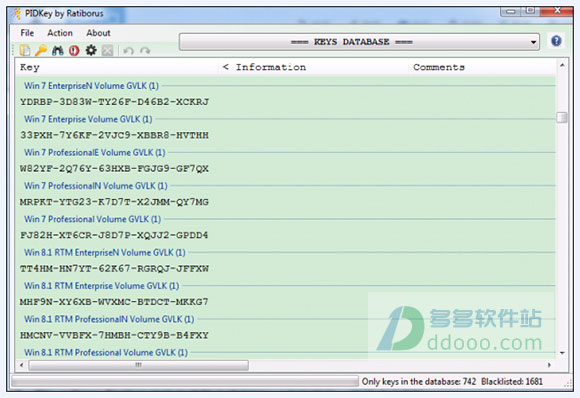Open settings with the gear icon

(91, 50)
